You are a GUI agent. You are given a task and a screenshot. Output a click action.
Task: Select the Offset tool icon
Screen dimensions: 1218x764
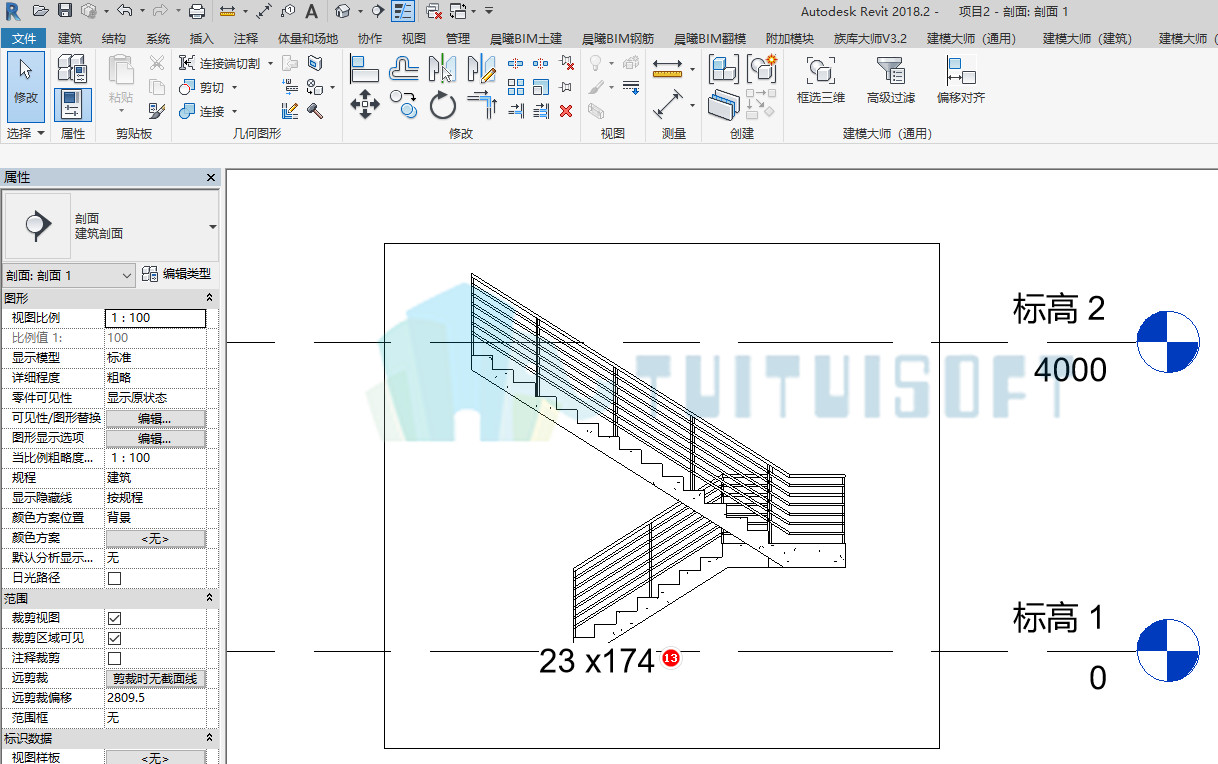[403, 68]
